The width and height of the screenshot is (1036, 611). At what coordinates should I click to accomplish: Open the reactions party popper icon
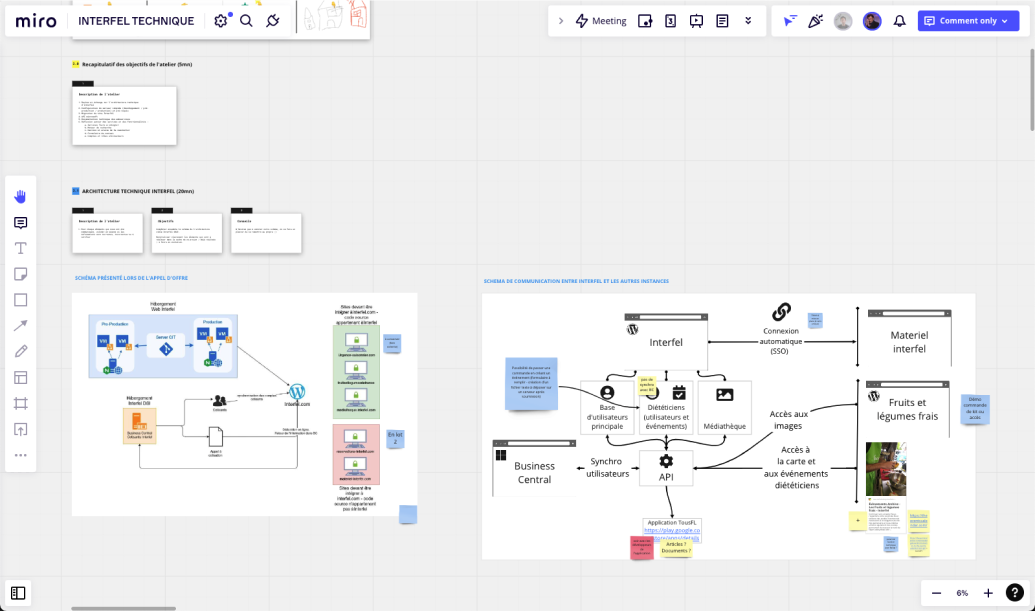point(816,21)
